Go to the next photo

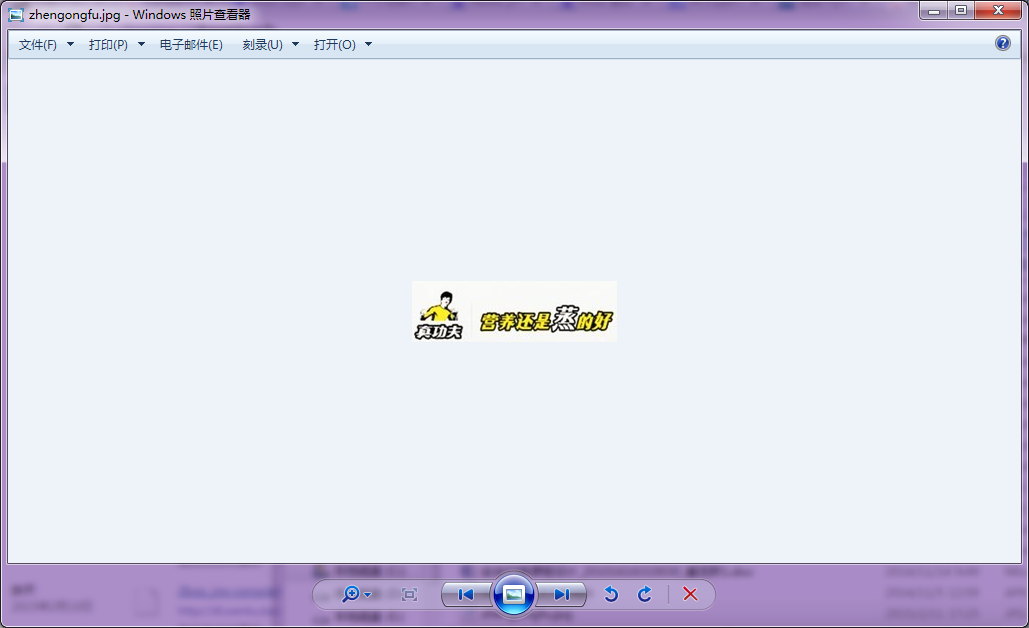tap(561, 595)
